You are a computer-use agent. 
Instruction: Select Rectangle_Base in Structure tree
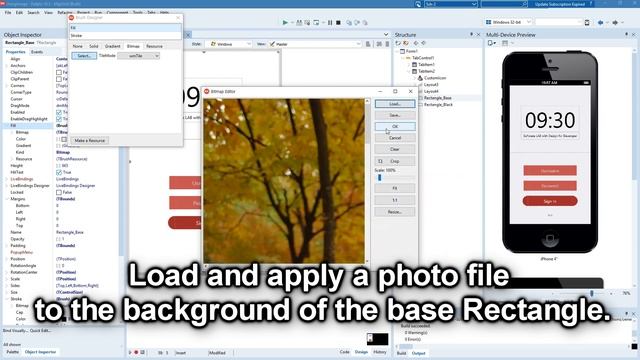(x=438, y=98)
